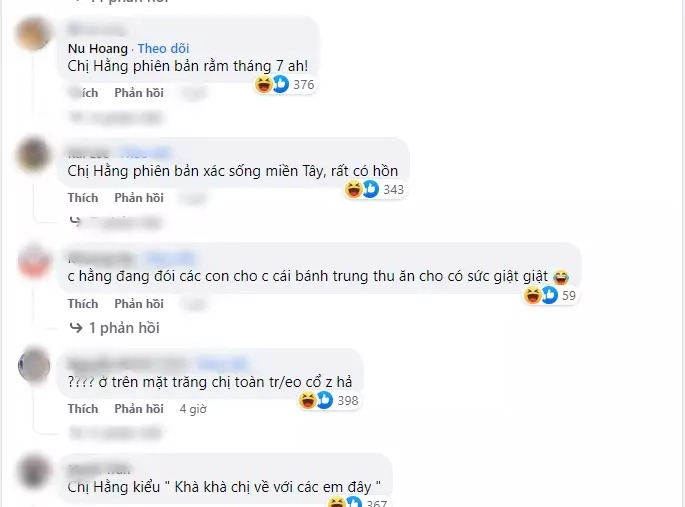This screenshot has width=685, height=507.
Task: Click avatar beside 'tr/eo cổ' comment
Action: point(33,366)
